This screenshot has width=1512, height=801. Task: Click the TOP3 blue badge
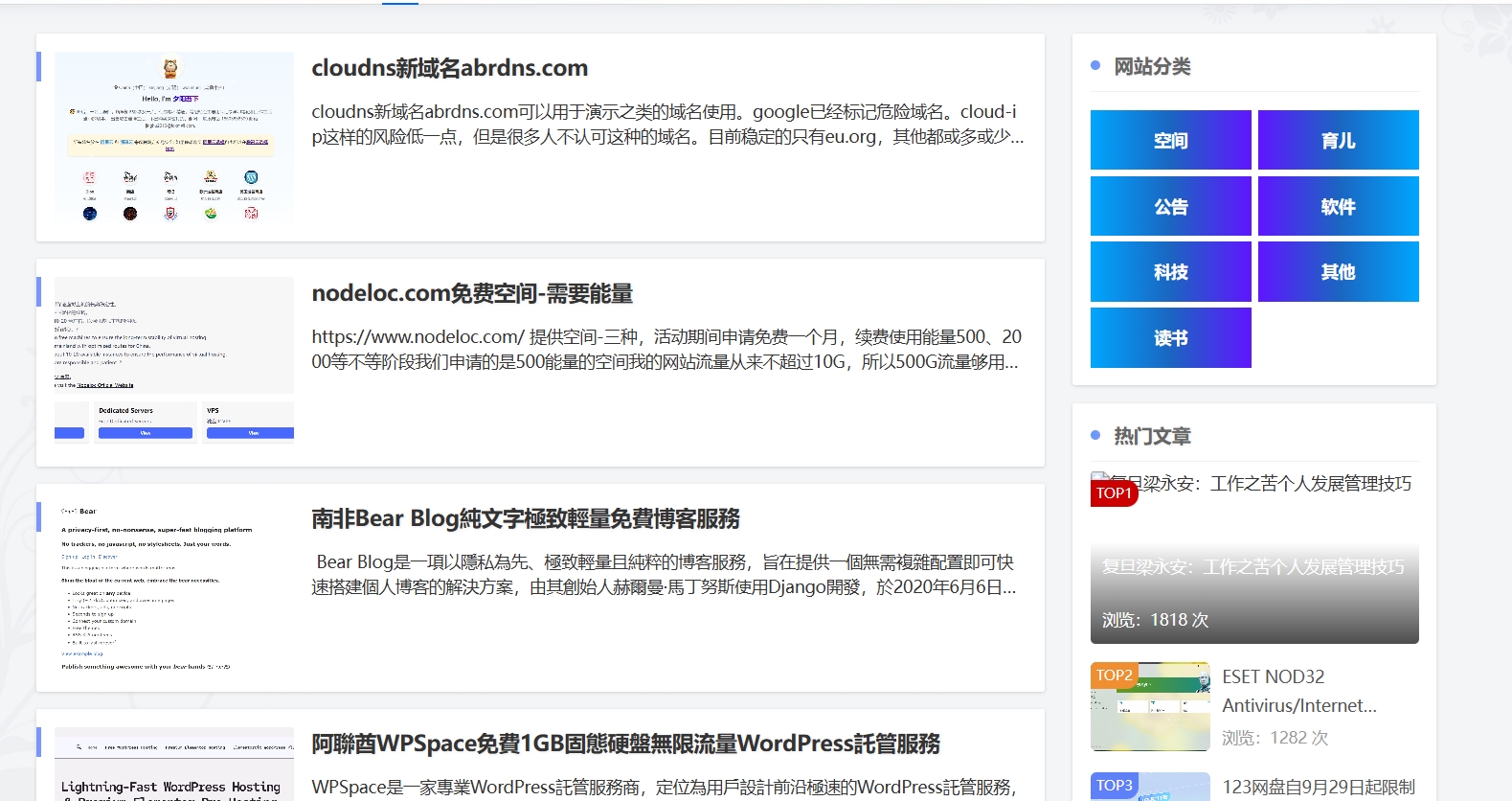click(x=1114, y=785)
